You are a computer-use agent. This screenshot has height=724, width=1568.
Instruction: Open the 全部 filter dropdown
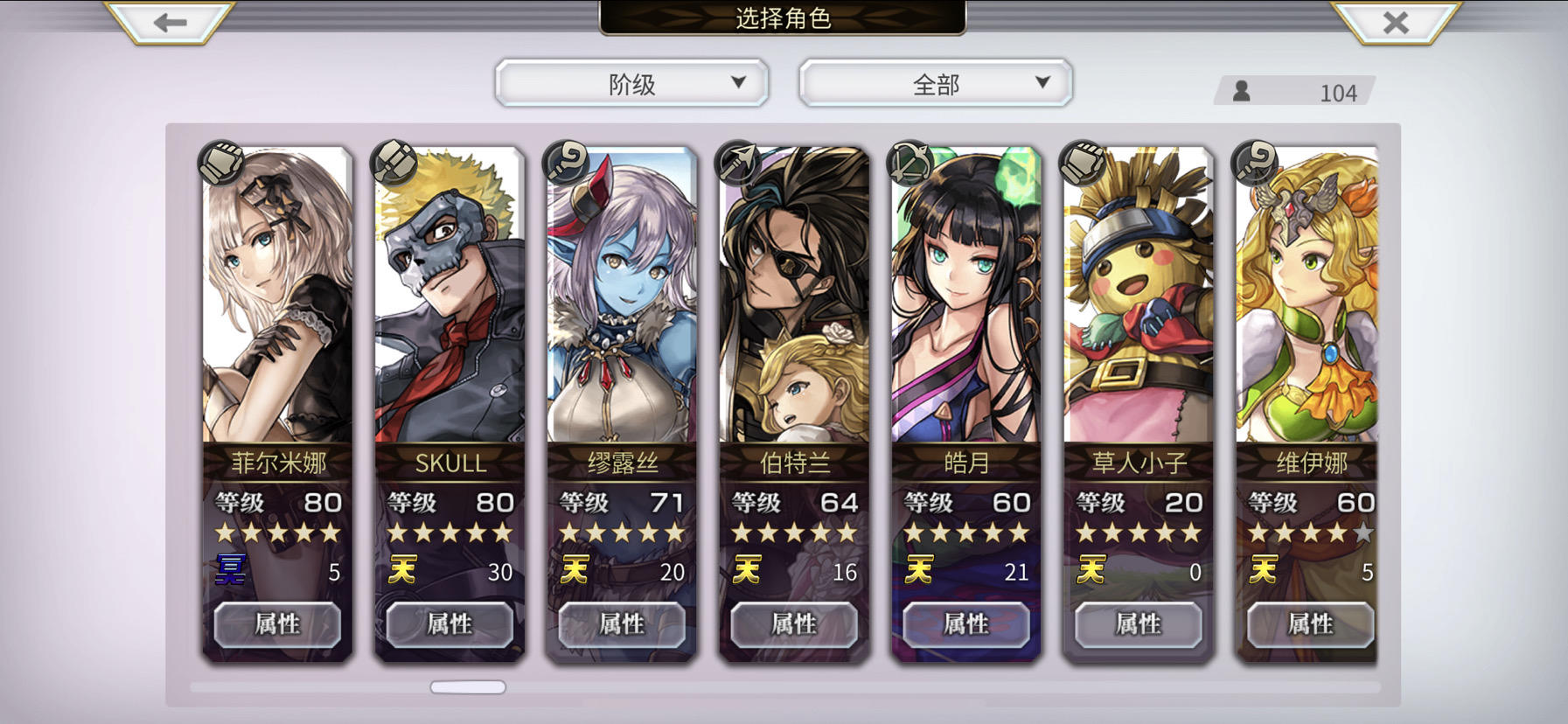click(936, 84)
